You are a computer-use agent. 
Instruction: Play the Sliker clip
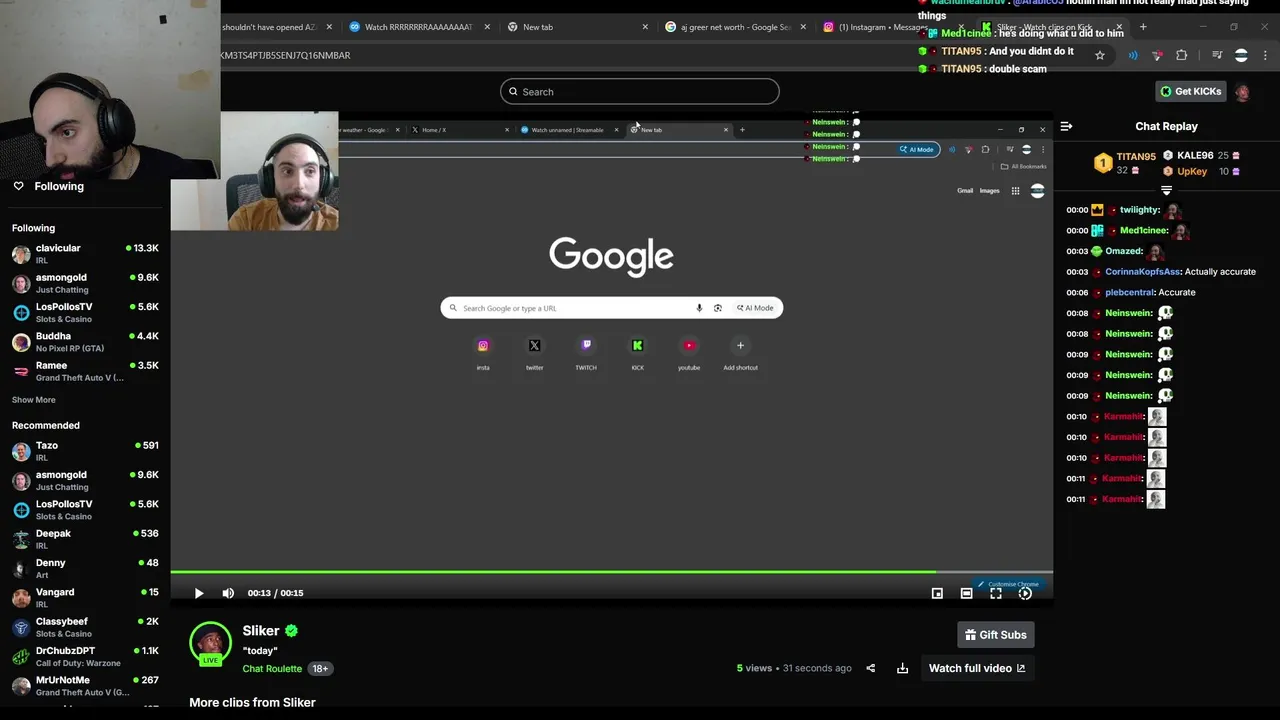coord(199,593)
